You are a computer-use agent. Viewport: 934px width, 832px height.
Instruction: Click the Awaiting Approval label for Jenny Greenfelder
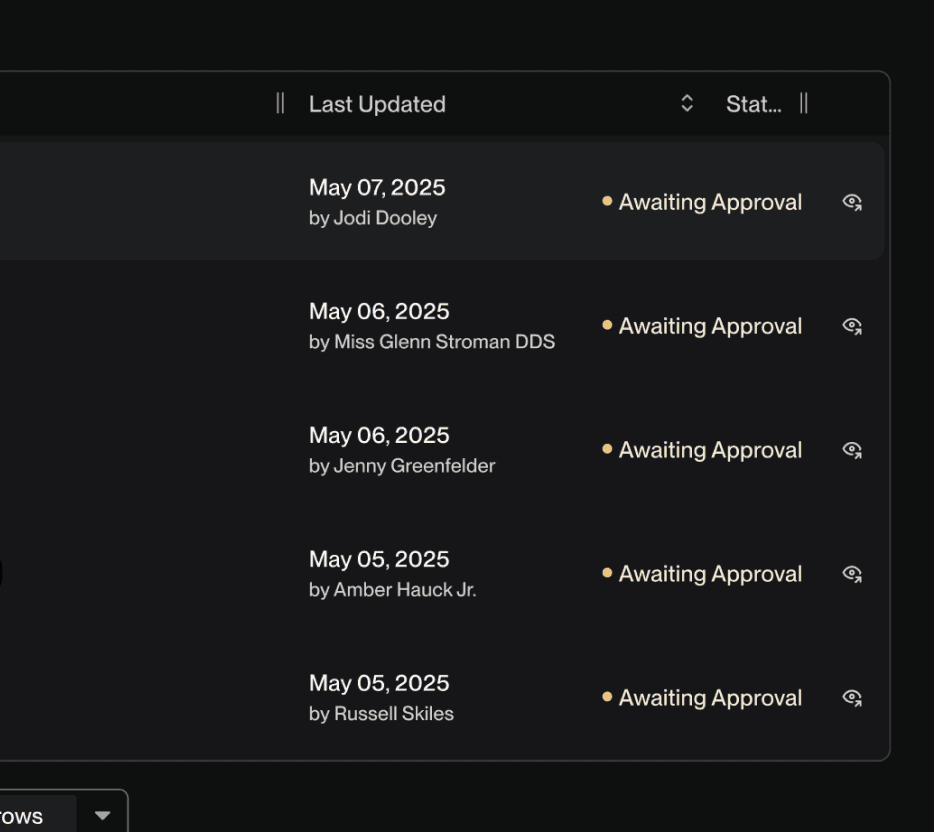[x=709, y=450]
